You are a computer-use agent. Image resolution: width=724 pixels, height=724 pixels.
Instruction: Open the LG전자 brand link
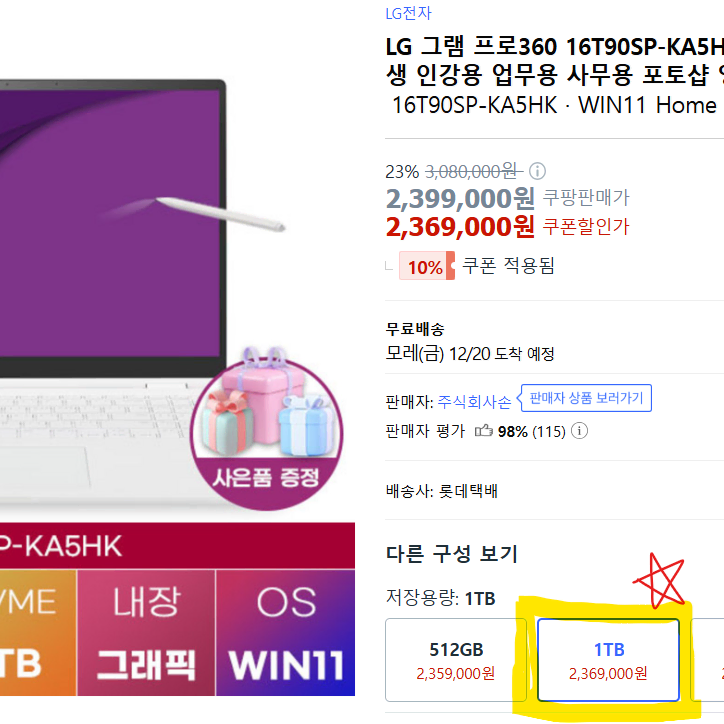point(408,13)
